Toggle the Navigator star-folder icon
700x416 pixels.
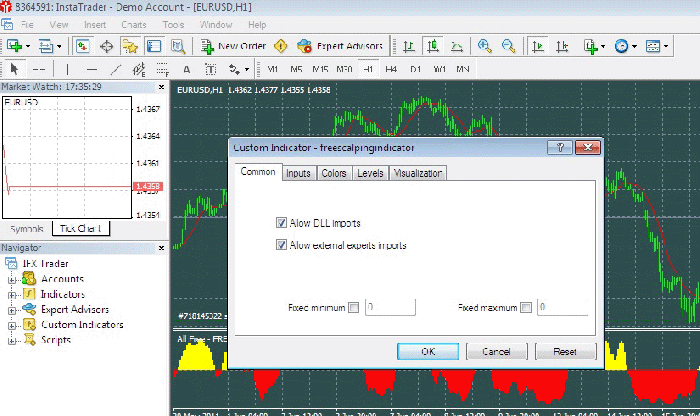pos(130,46)
